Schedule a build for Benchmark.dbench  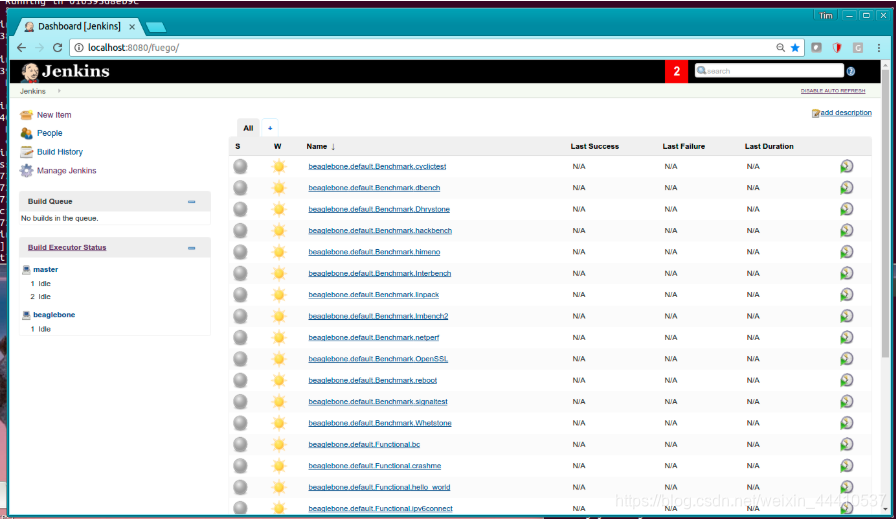point(846,187)
